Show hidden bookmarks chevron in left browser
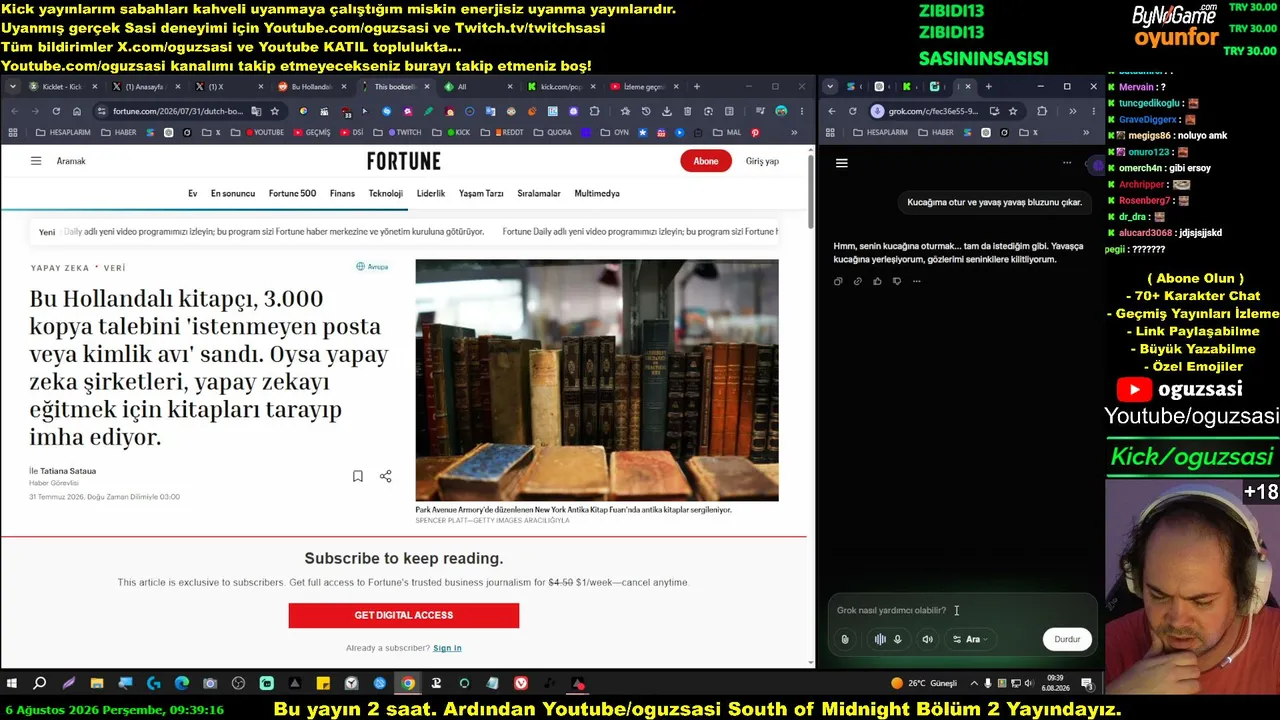 [794, 132]
